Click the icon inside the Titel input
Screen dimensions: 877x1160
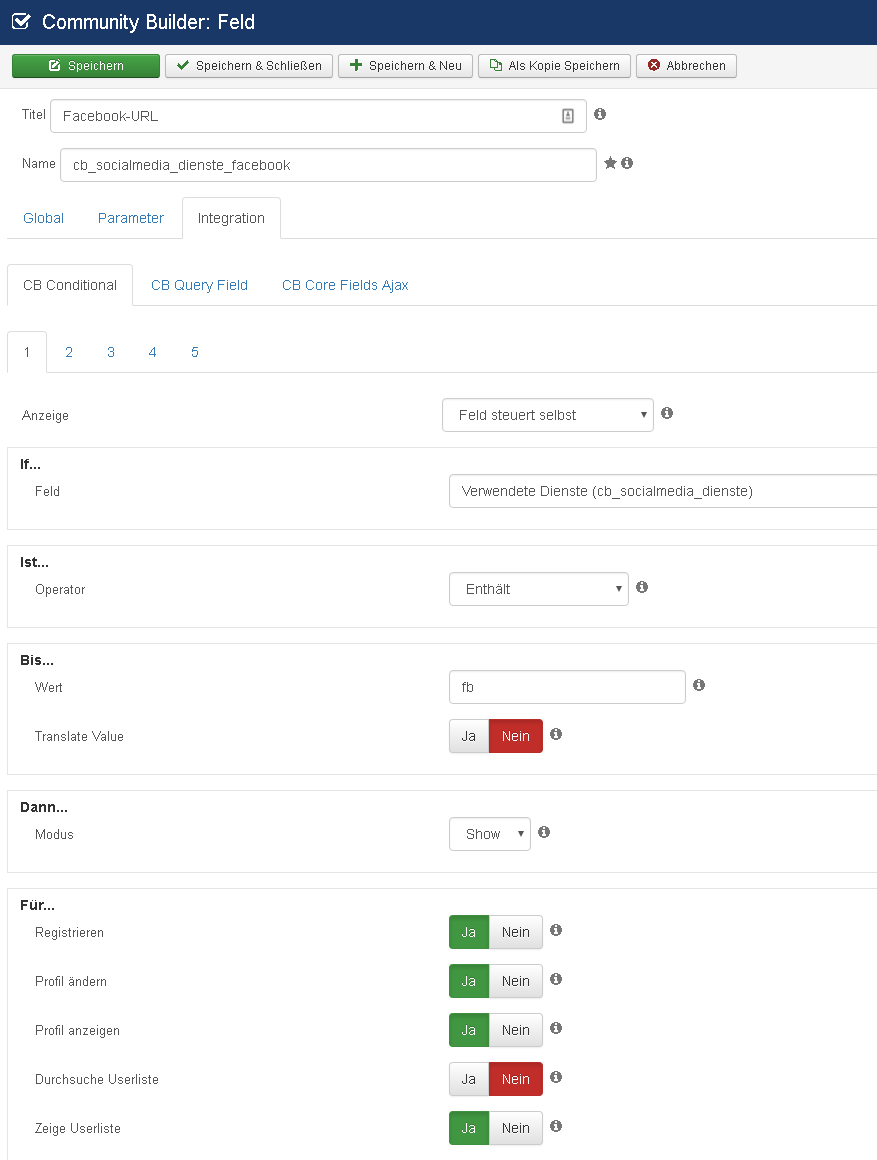(568, 116)
